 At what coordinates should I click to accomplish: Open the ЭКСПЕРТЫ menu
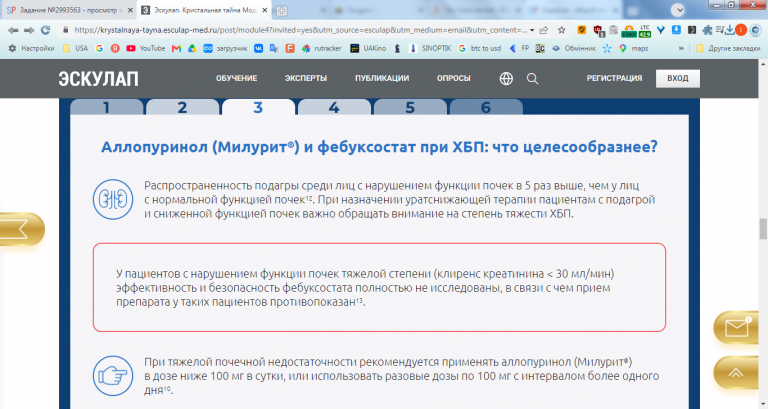pyautogui.click(x=306, y=78)
